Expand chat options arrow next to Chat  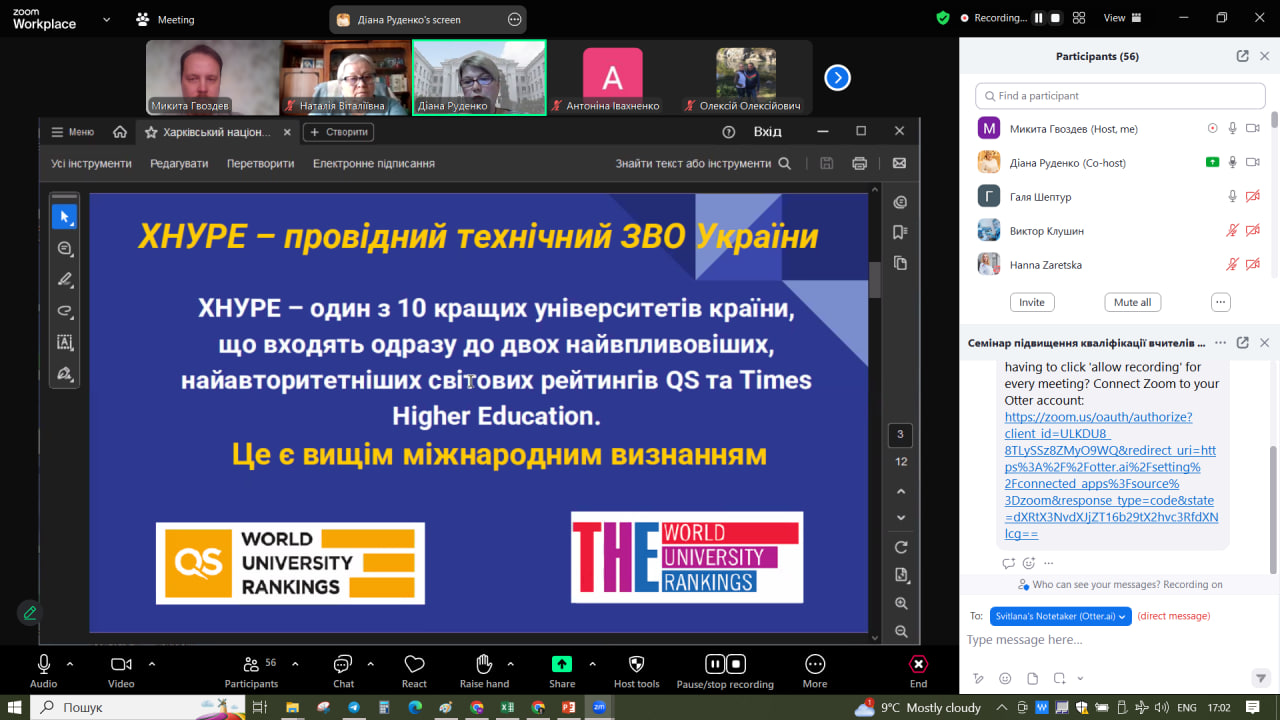pos(370,663)
